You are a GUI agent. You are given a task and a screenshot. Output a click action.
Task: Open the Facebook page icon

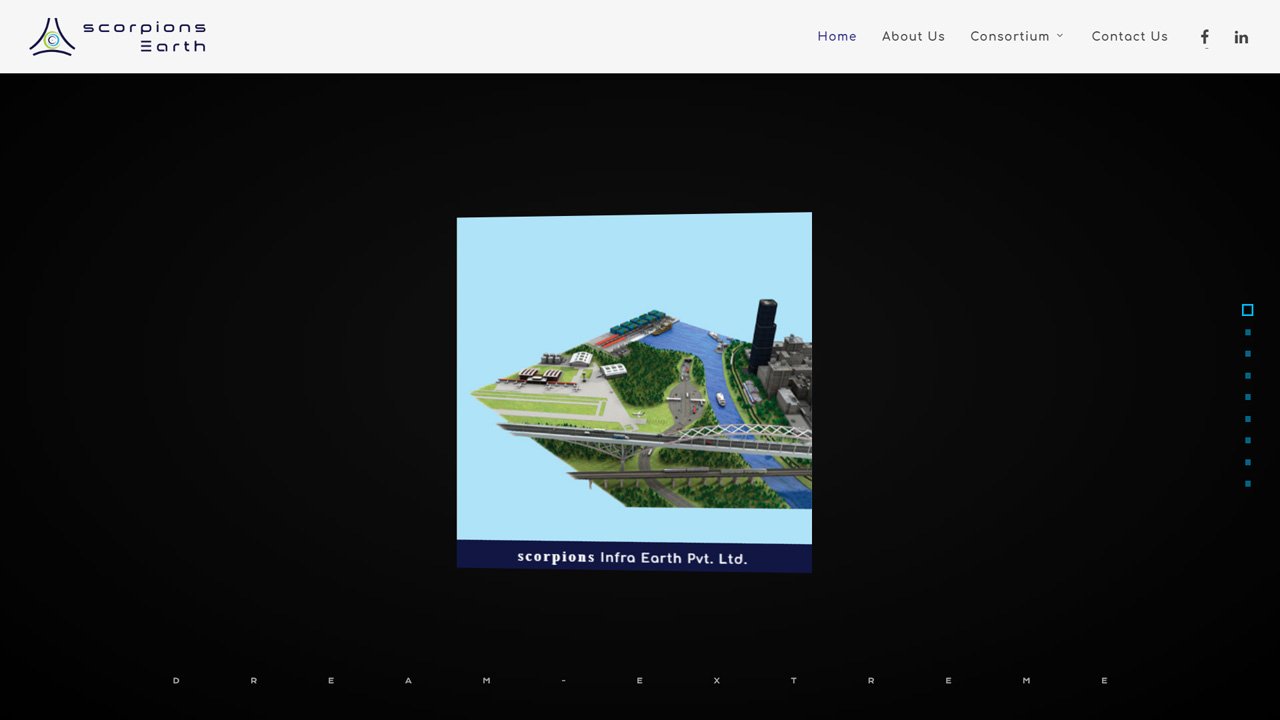pyautogui.click(x=1205, y=37)
